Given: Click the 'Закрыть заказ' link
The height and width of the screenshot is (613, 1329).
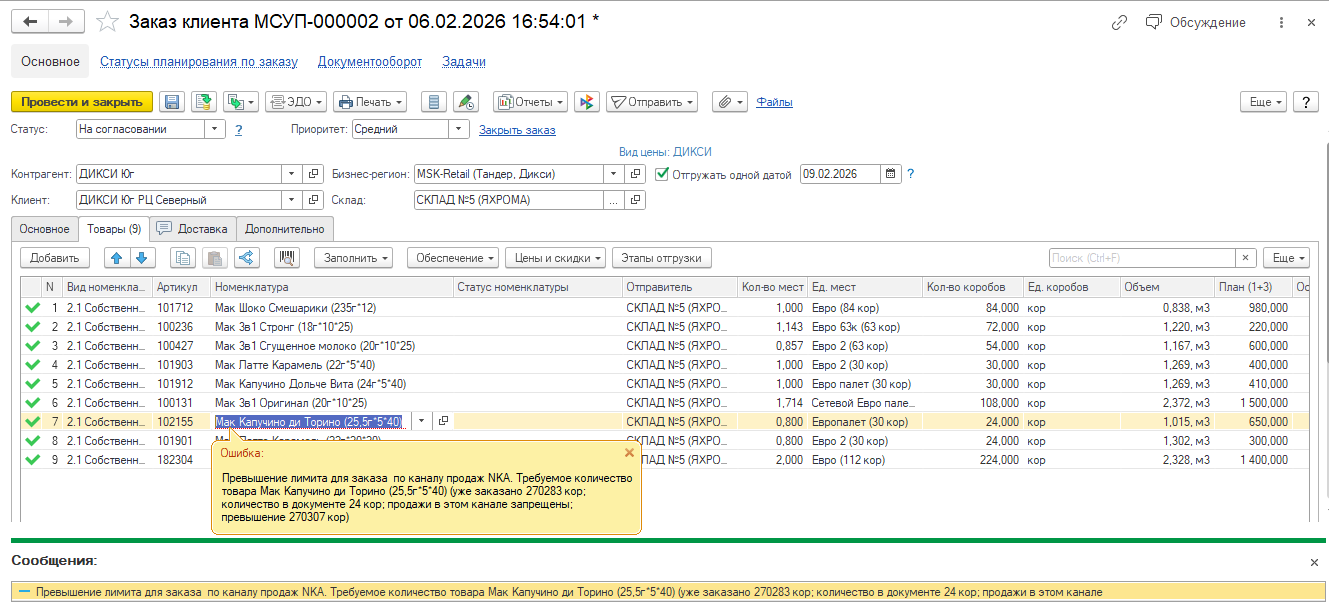Looking at the screenshot, I should tap(517, 130).
